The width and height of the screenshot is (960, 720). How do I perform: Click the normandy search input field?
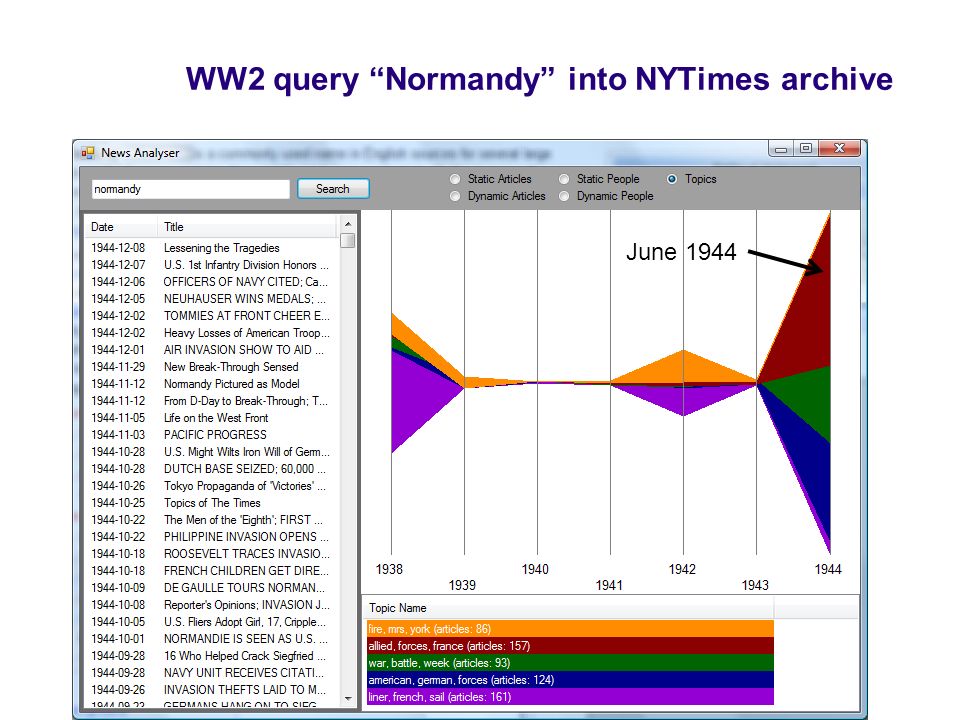(190, 189)
